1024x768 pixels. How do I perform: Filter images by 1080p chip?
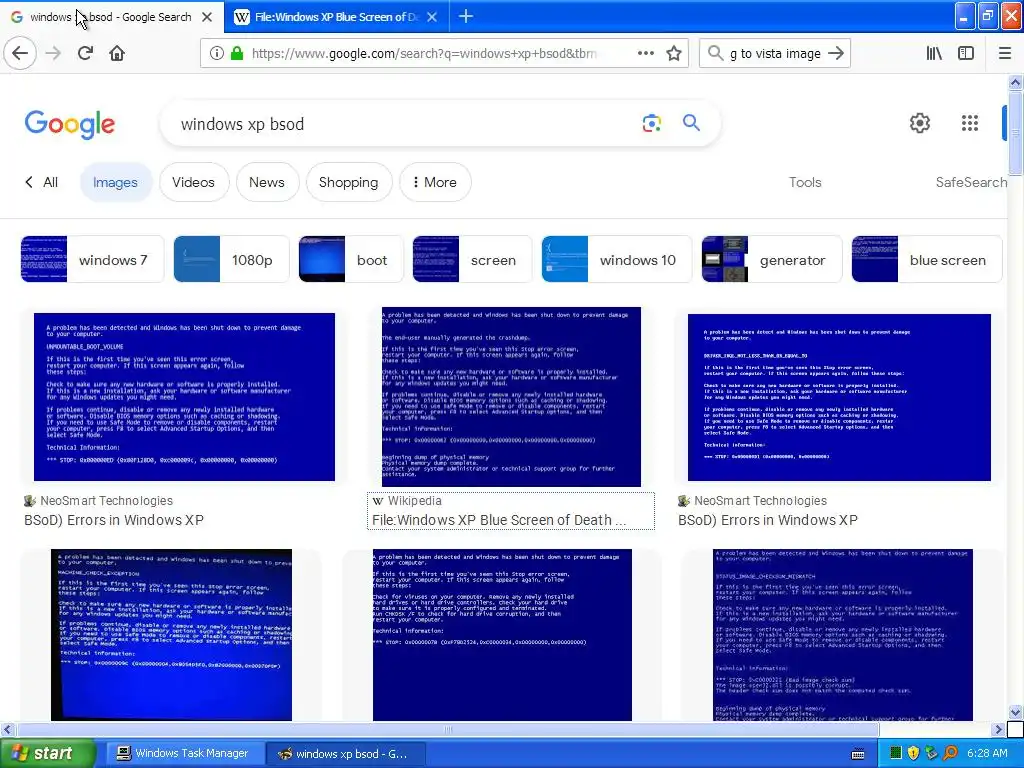point(231,259)
